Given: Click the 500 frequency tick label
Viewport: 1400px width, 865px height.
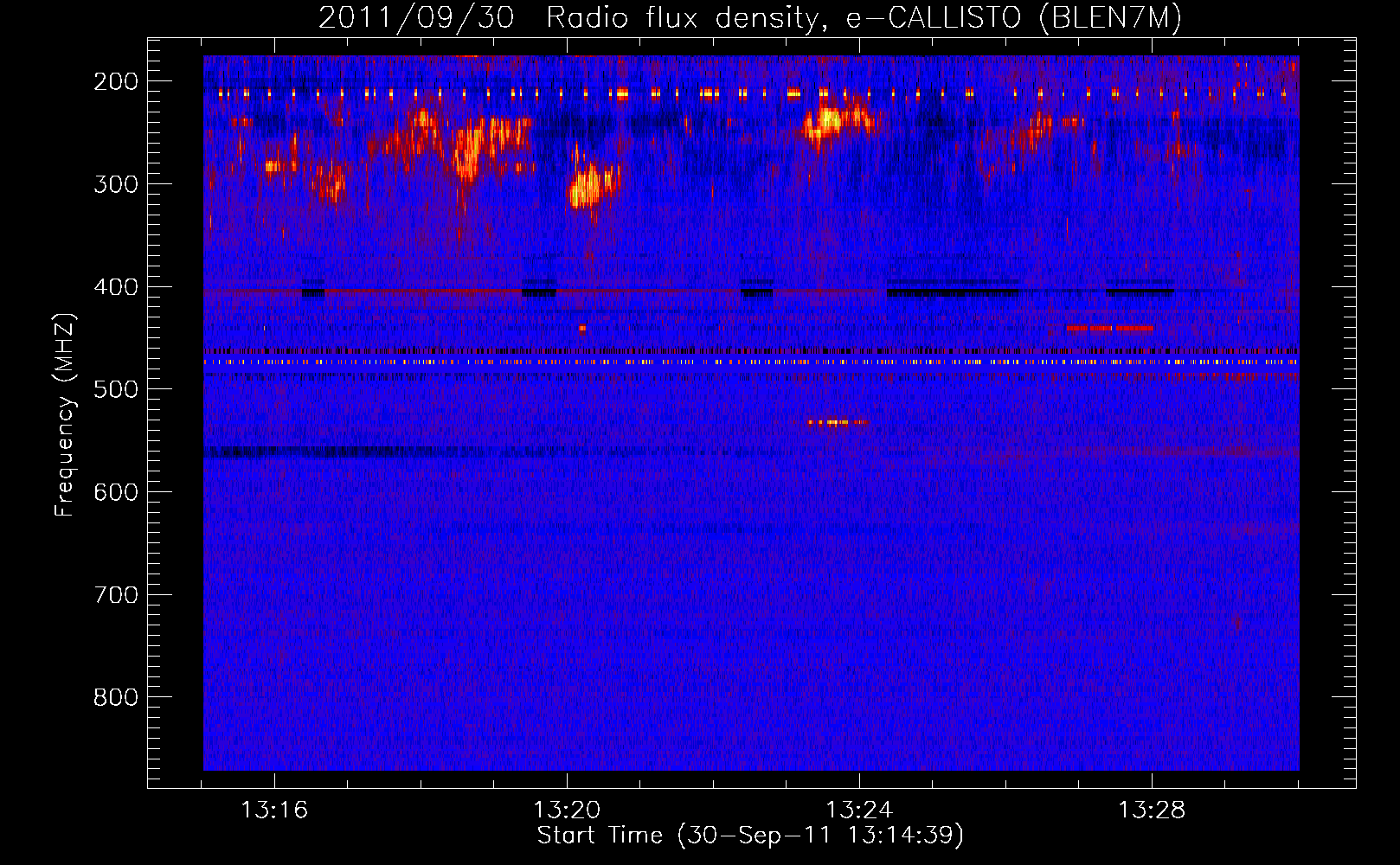Looking at the screenshot, I should tap(116, 389).
